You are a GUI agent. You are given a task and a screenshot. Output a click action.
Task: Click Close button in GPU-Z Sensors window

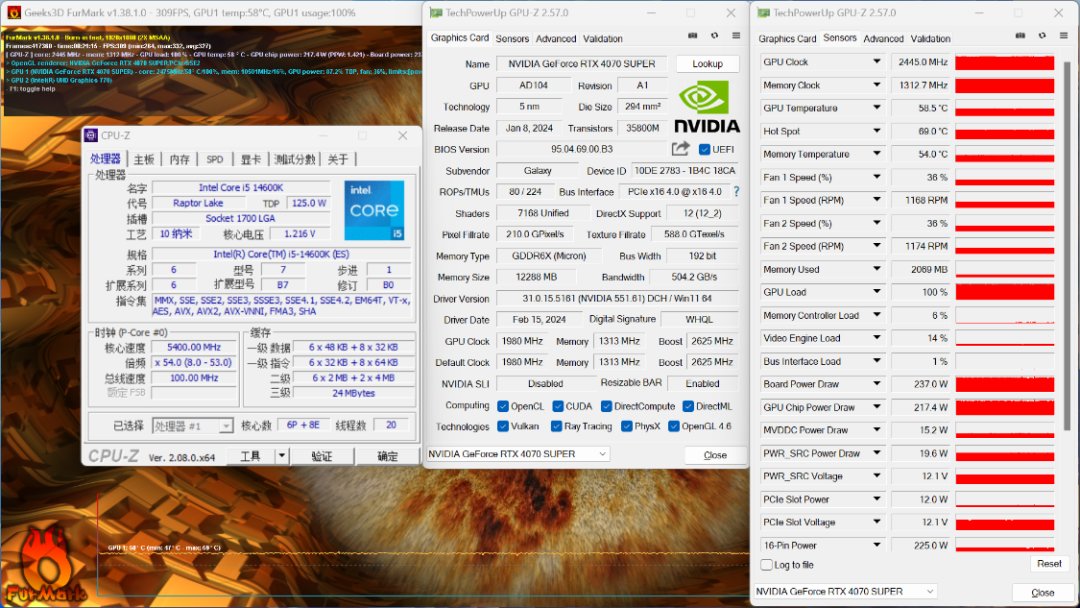click(1042, 592)
